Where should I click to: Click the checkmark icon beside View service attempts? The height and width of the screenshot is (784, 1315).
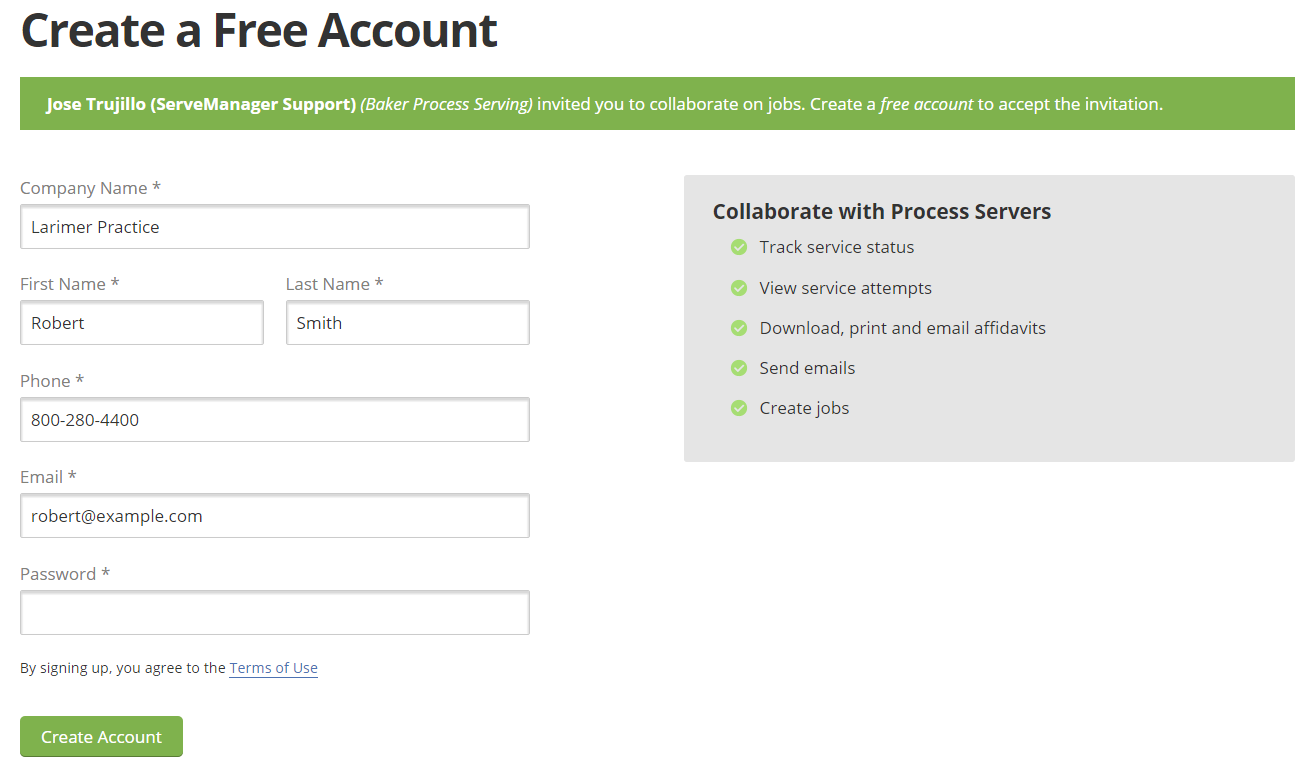pyautogui.click(x=738, y=287)
